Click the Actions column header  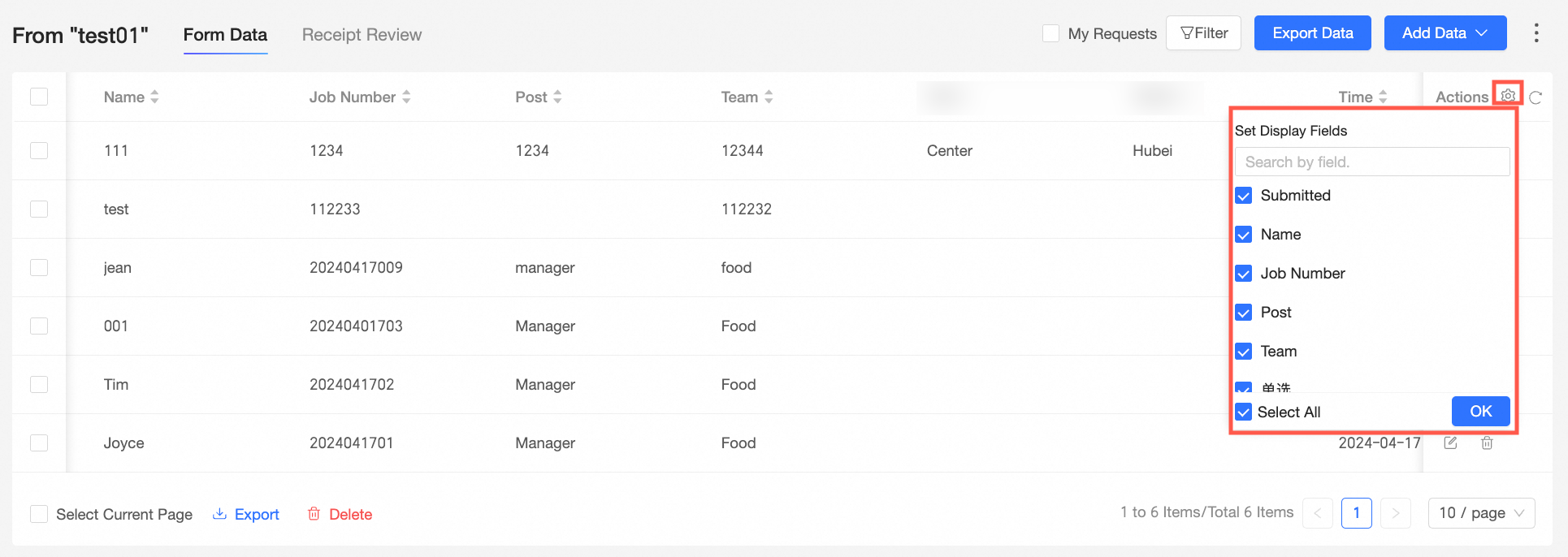1462,97
